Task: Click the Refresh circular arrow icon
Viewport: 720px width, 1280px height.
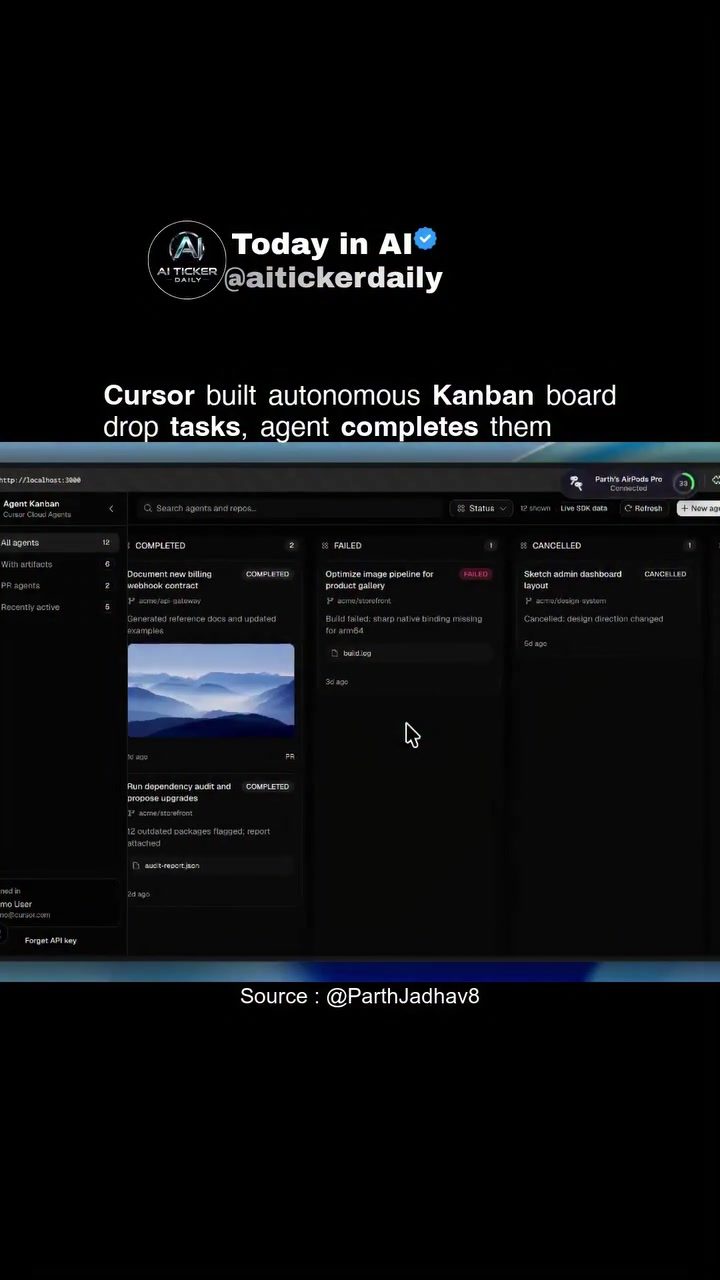Action: pyautogui.click(x=628, y=508)
